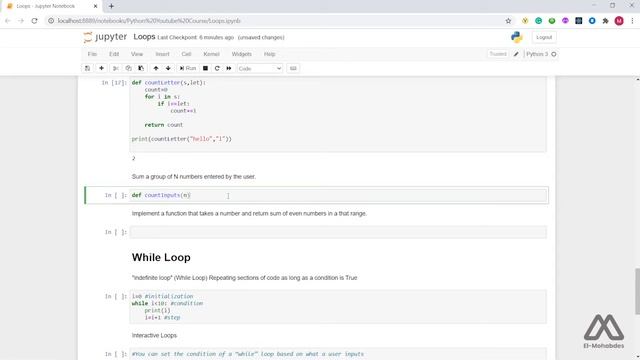
Task: Insert cell below with plus icon
Action: (102, 69)
